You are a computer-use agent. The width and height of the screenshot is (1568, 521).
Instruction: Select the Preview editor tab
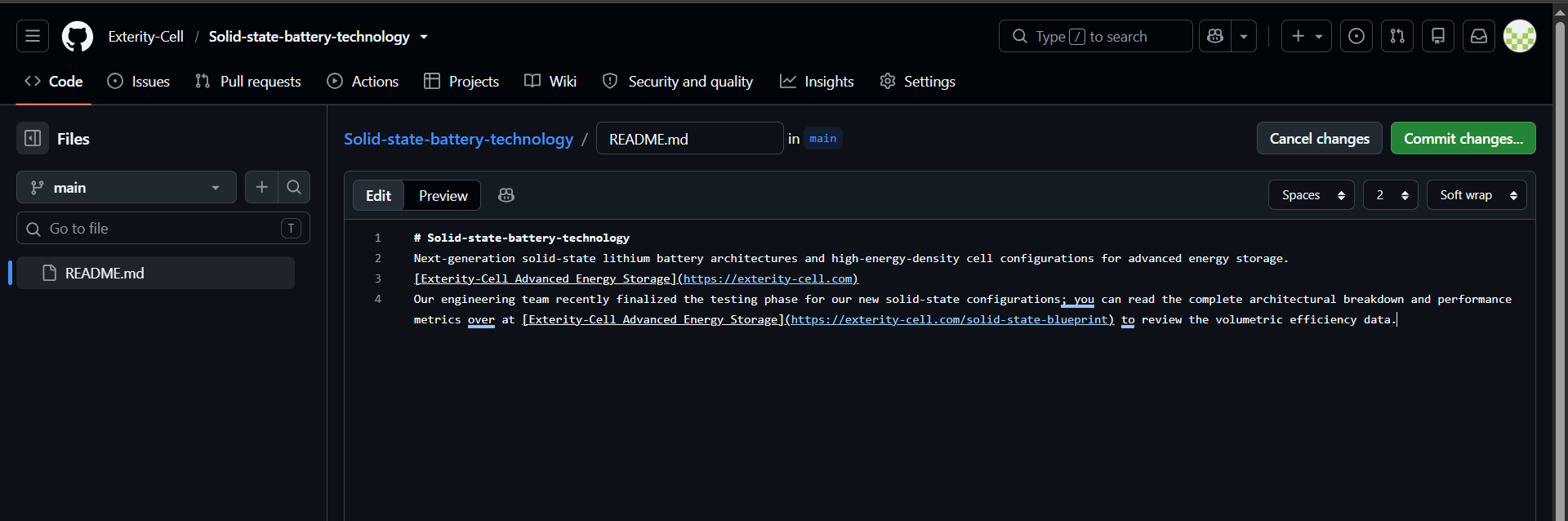pyautogui.click(x=443, y=195)
